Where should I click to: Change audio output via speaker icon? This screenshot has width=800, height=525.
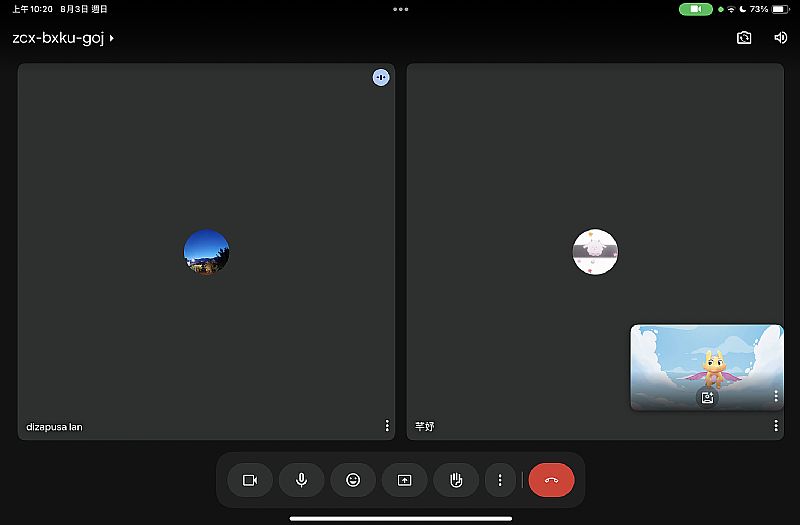point(780,38)
